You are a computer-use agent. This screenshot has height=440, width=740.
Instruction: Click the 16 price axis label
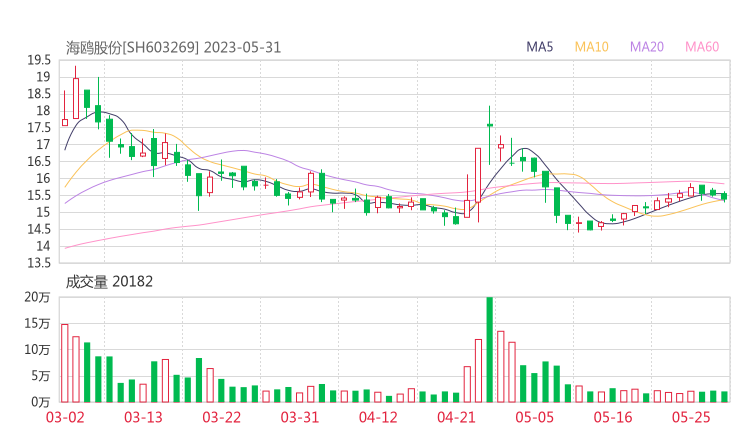coord(43,179)
